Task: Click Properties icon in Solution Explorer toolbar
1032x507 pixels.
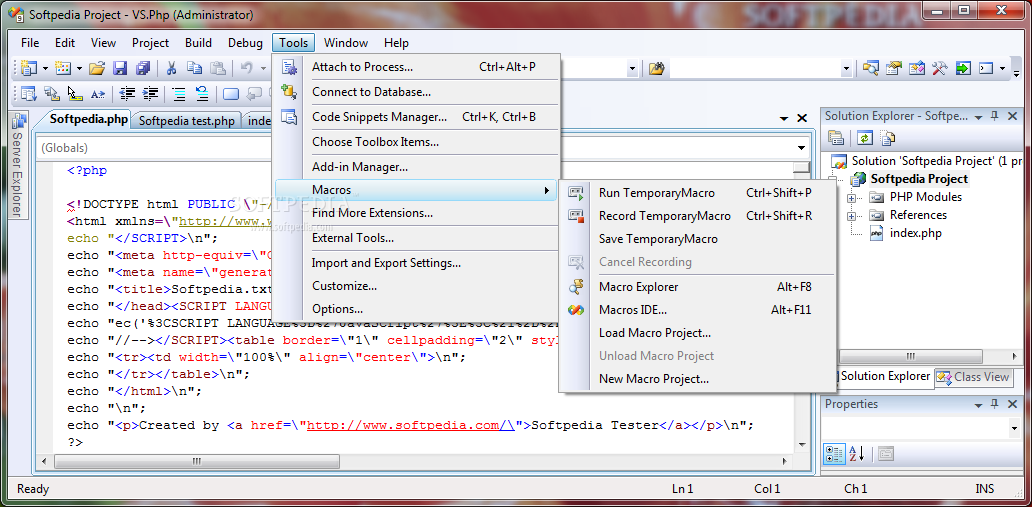Action: [x=837, y=138]
